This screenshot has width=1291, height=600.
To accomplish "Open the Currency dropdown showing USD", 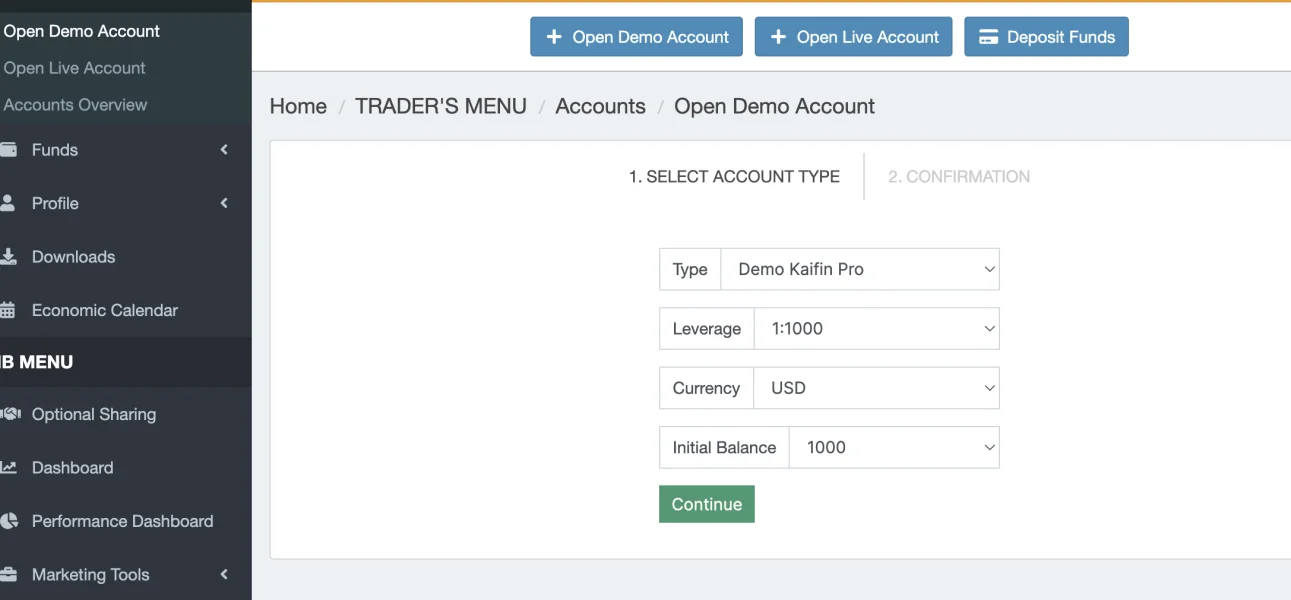I will coord(876,388).
